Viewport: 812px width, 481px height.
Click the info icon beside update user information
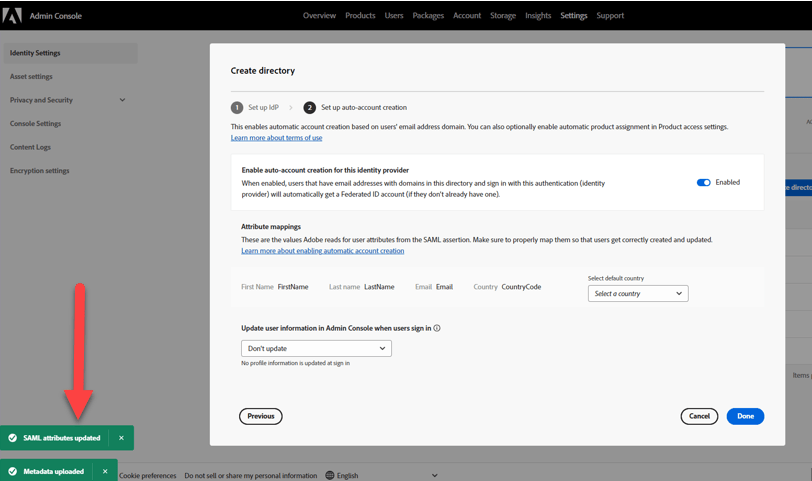point(437,328)
